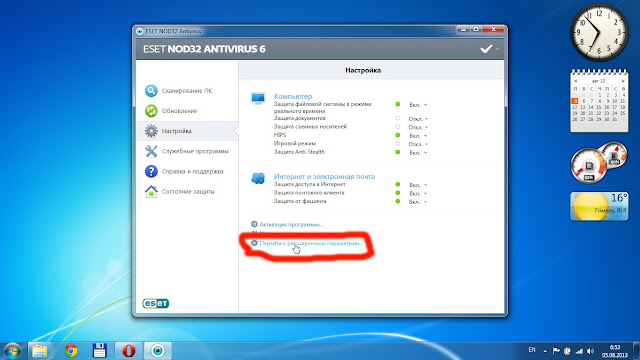Viewport: 640px width, 360px height.
Task: Click the EN language indicator
Action: point(532,350)
